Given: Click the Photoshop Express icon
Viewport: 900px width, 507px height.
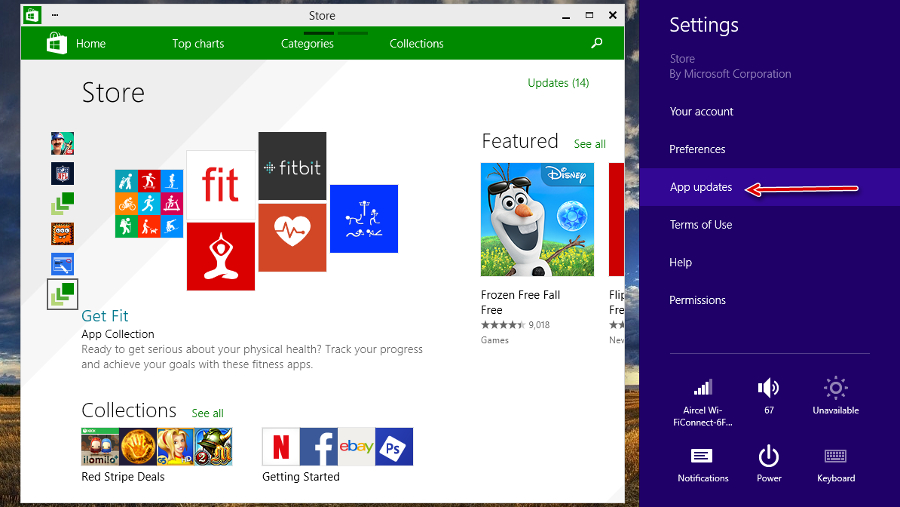Looking at the screenshot, I should point(394,446).
